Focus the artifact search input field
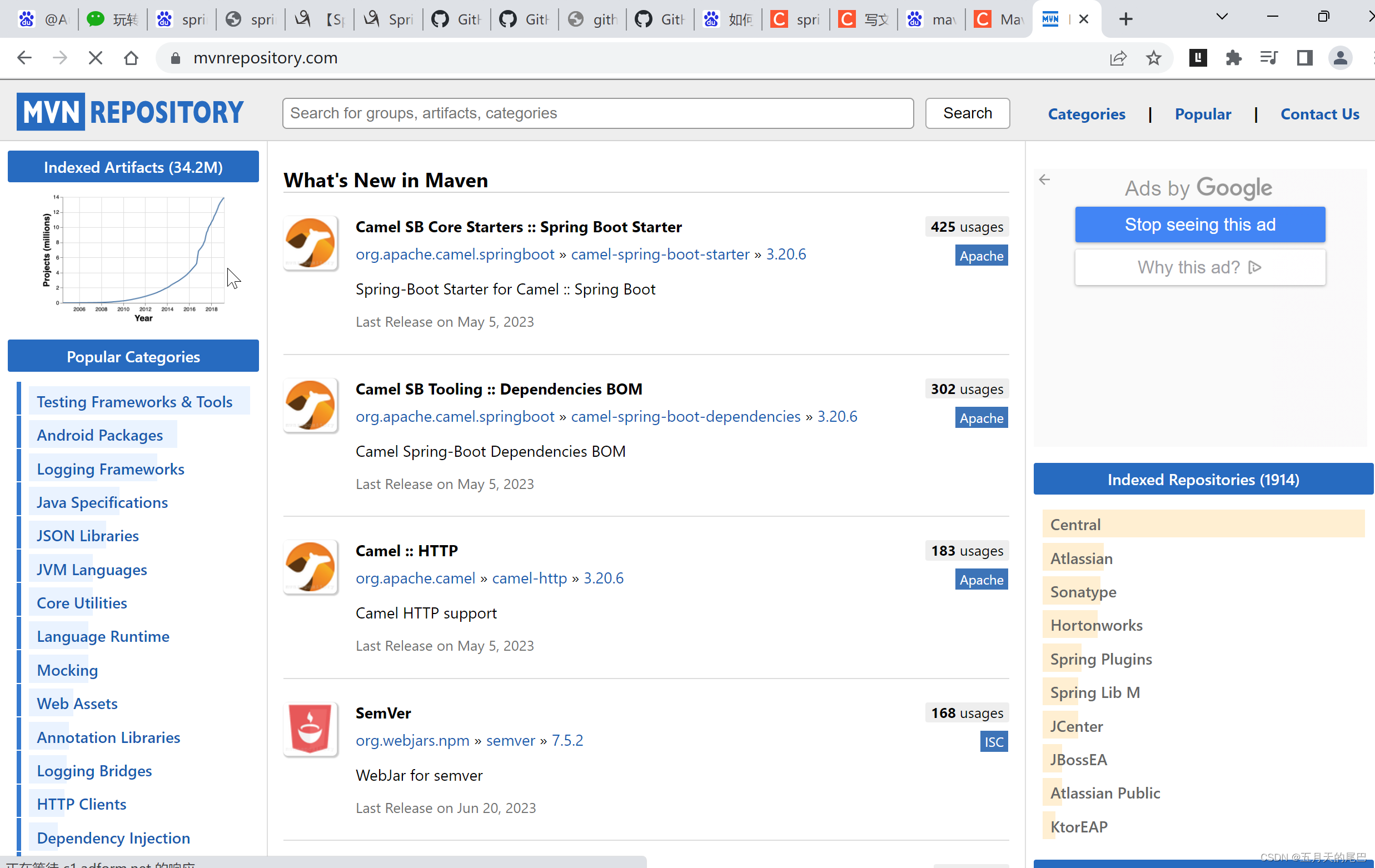 [598, 113]
